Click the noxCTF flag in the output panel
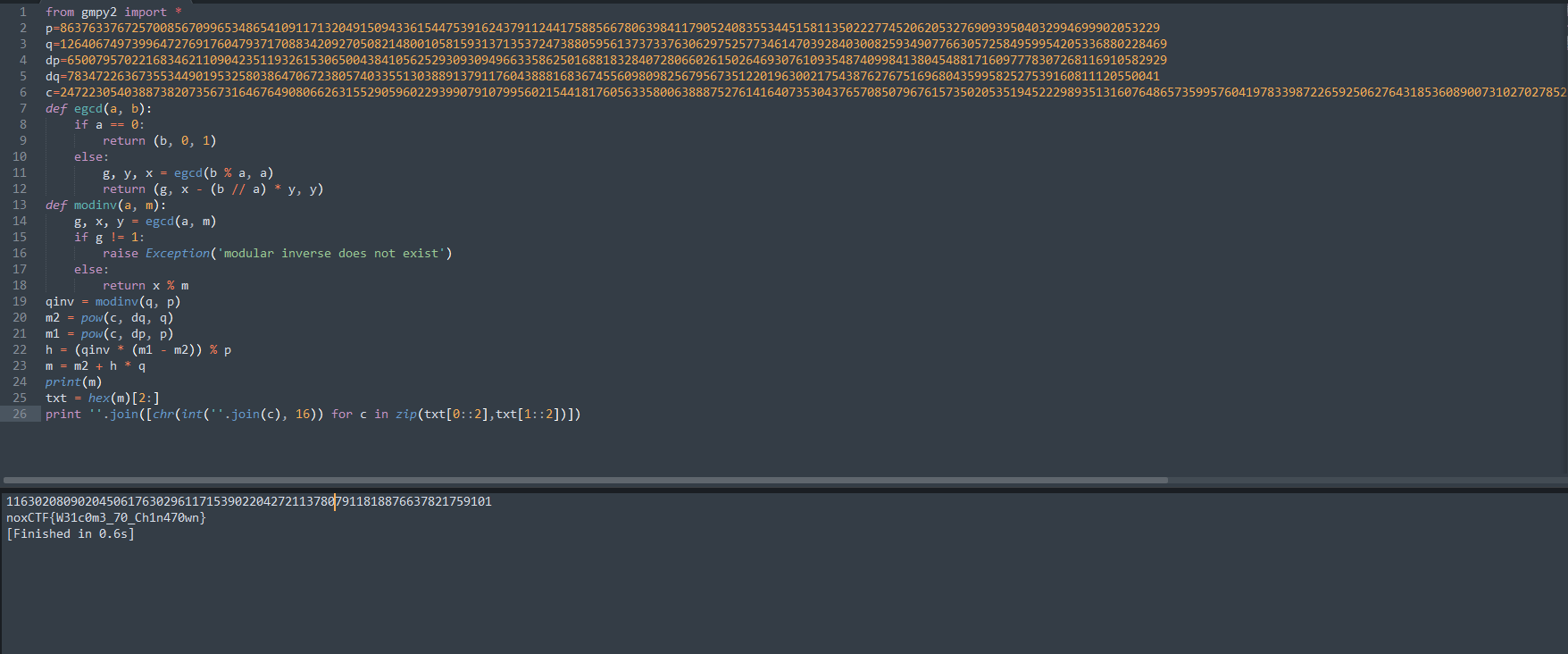This screenshot has height=654, width=1568. [x=105, y=517]
